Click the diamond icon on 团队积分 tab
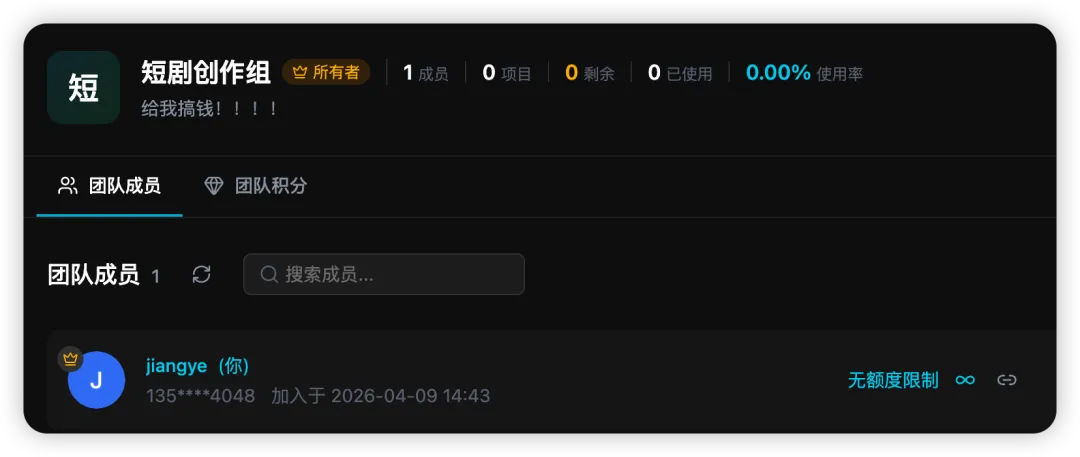The width and height of the screenshot is (1080, 457). point(214,186)
